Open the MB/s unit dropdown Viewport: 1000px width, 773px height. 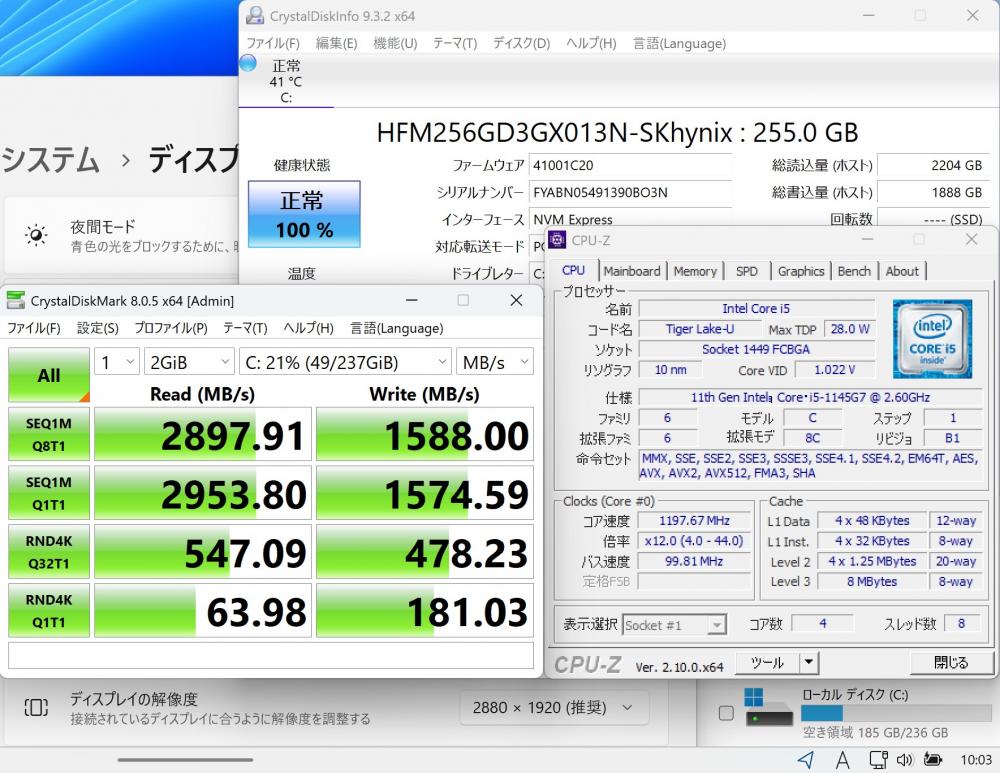tap(495, 362)
